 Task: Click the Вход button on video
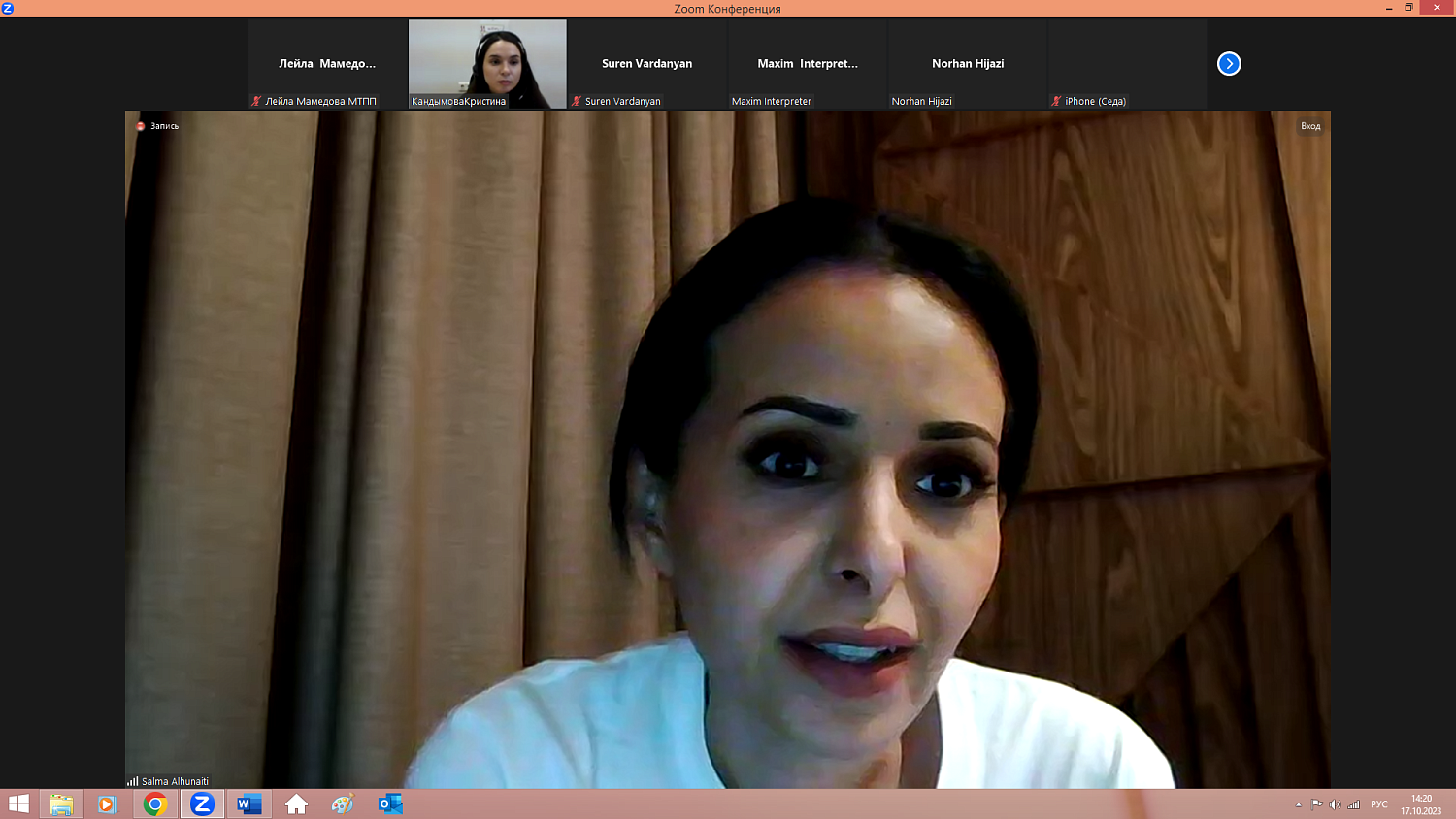pyautogui.click(x=1310, y=126)
